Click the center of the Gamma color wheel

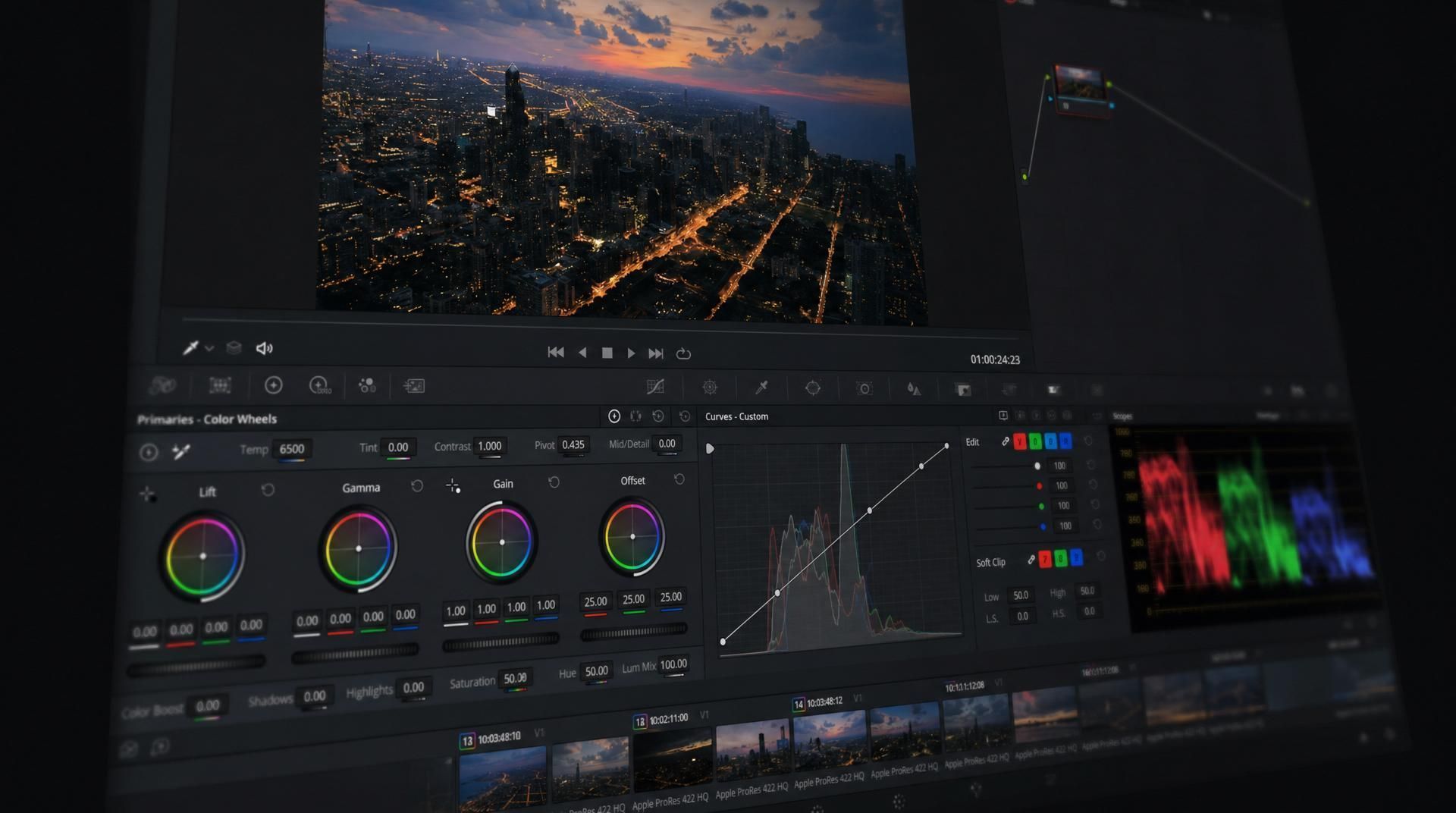pyautogui.click(x=359, y=548)
